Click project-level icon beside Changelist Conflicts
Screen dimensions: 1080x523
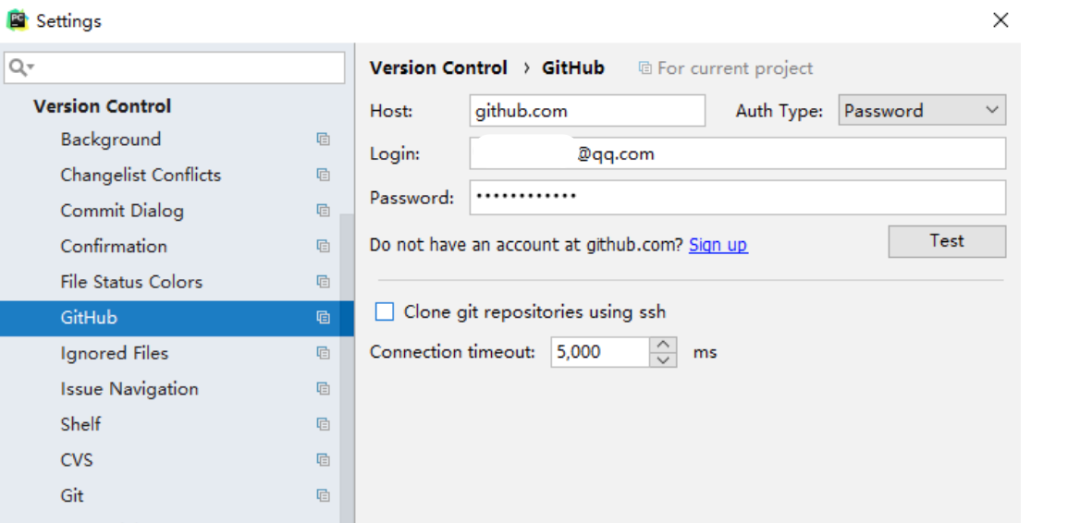click(323, 175)
